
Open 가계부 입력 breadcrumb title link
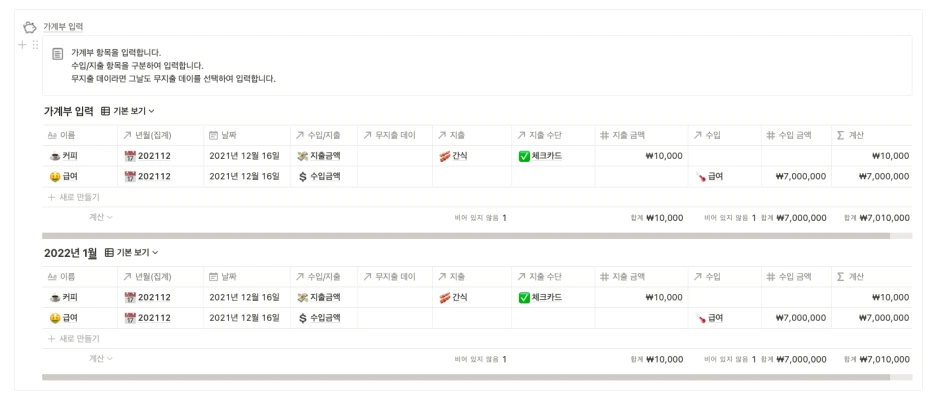63,27
